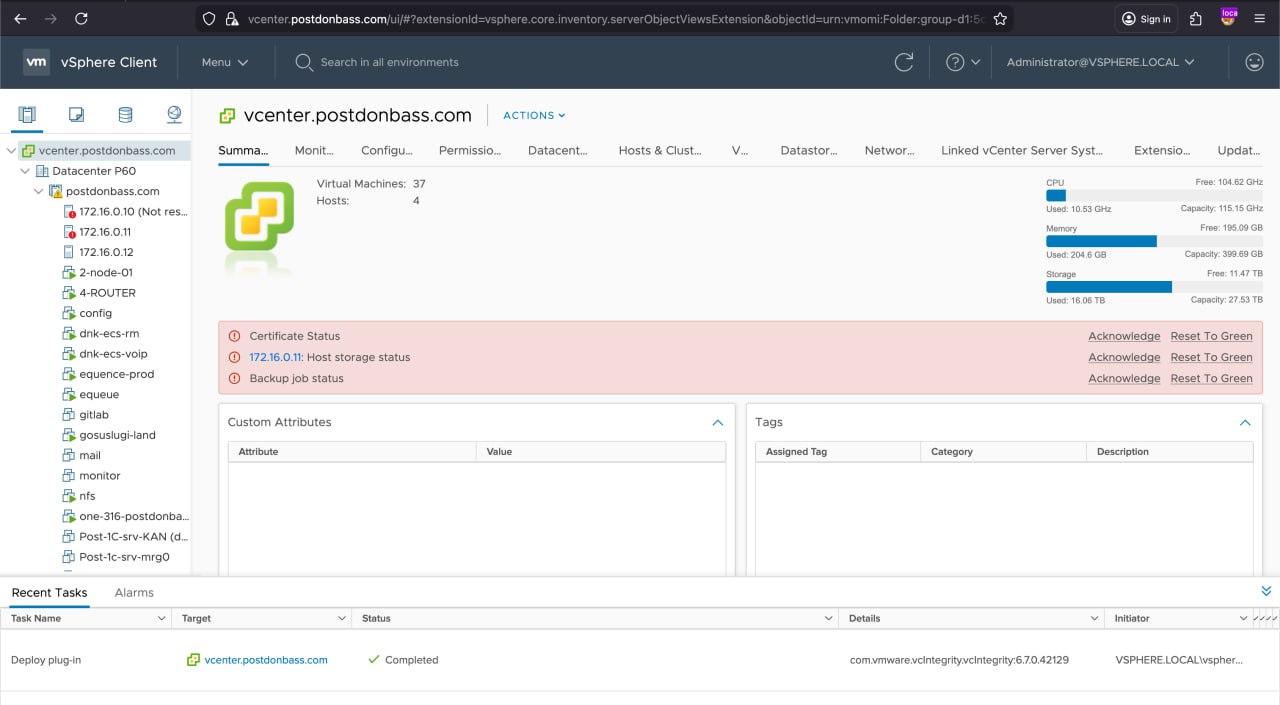Bookmark this page with star icon

coord(1000,18)
